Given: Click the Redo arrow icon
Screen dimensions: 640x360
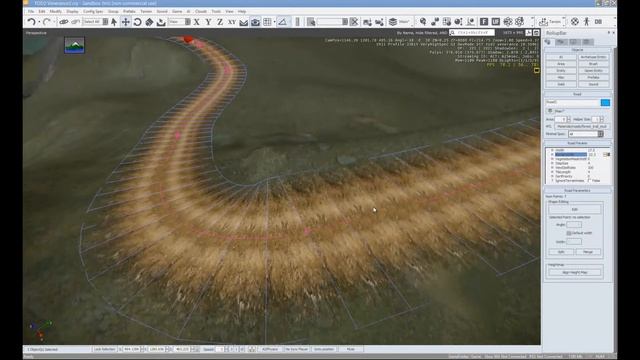Looking at the screenshot, I should click(x=46, y=22).
